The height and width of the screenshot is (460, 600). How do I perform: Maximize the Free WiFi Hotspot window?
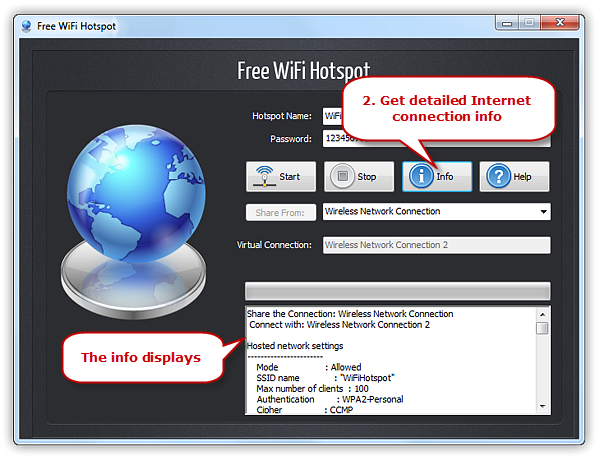[x=529, y=23]
